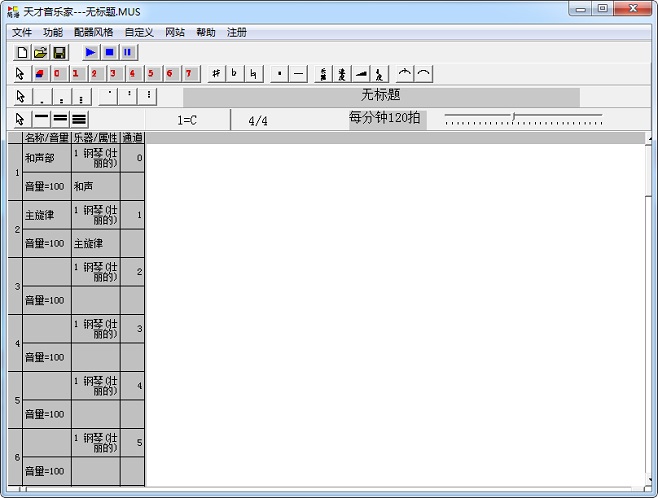Screen dimensions: 658x498
Task: Select the natural sign tool
Action: [x=254, y=73]
